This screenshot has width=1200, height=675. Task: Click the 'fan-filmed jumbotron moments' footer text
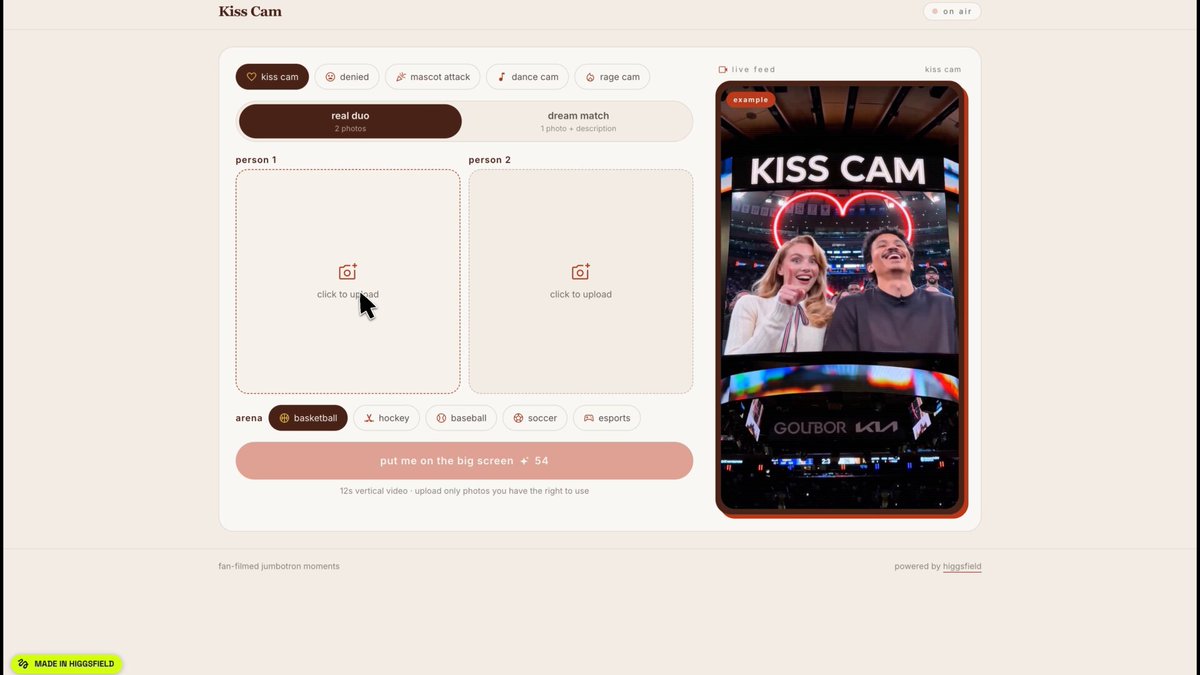pyautogui.click(x=279, y=566)
